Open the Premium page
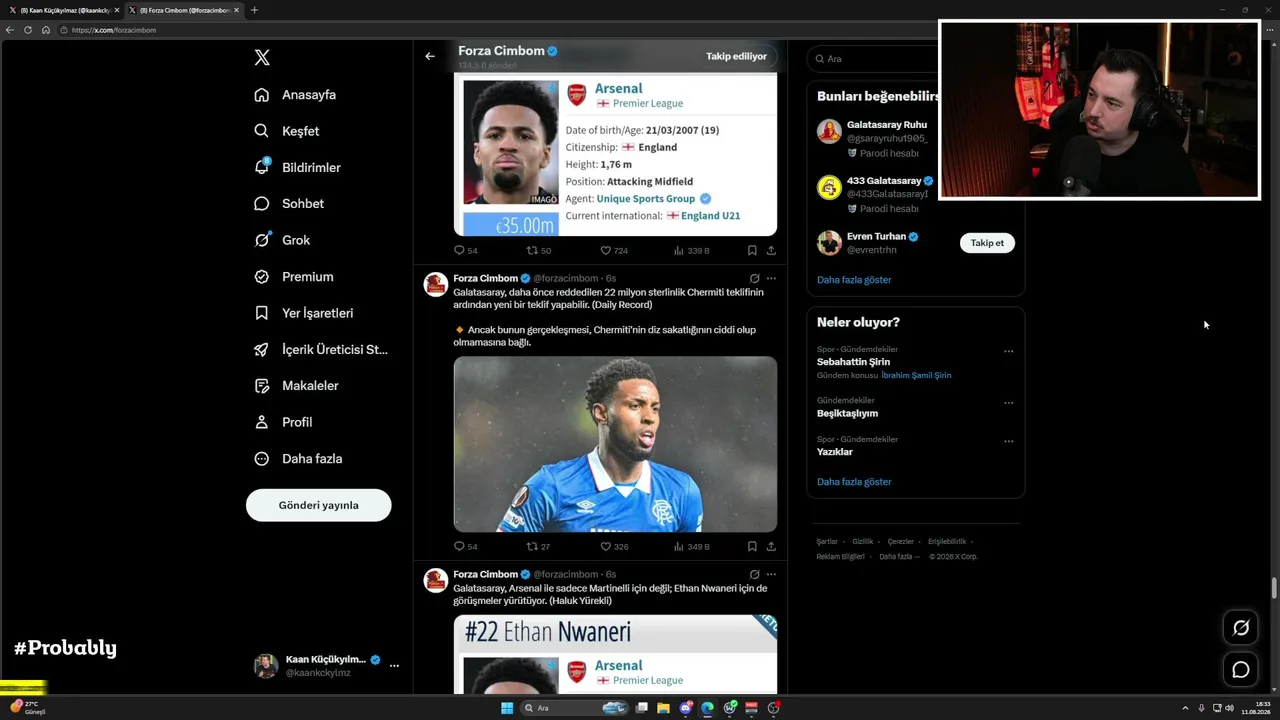 click(294, 277)
